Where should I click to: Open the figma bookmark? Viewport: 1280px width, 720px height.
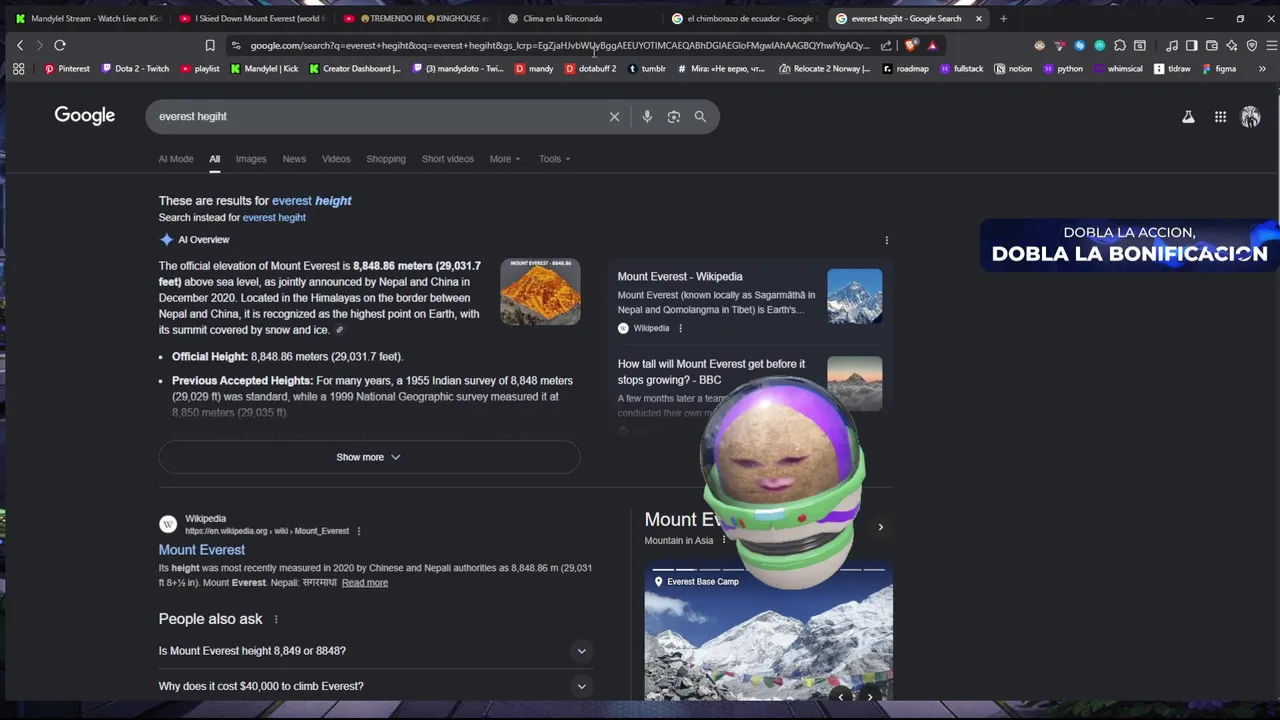1219,69
